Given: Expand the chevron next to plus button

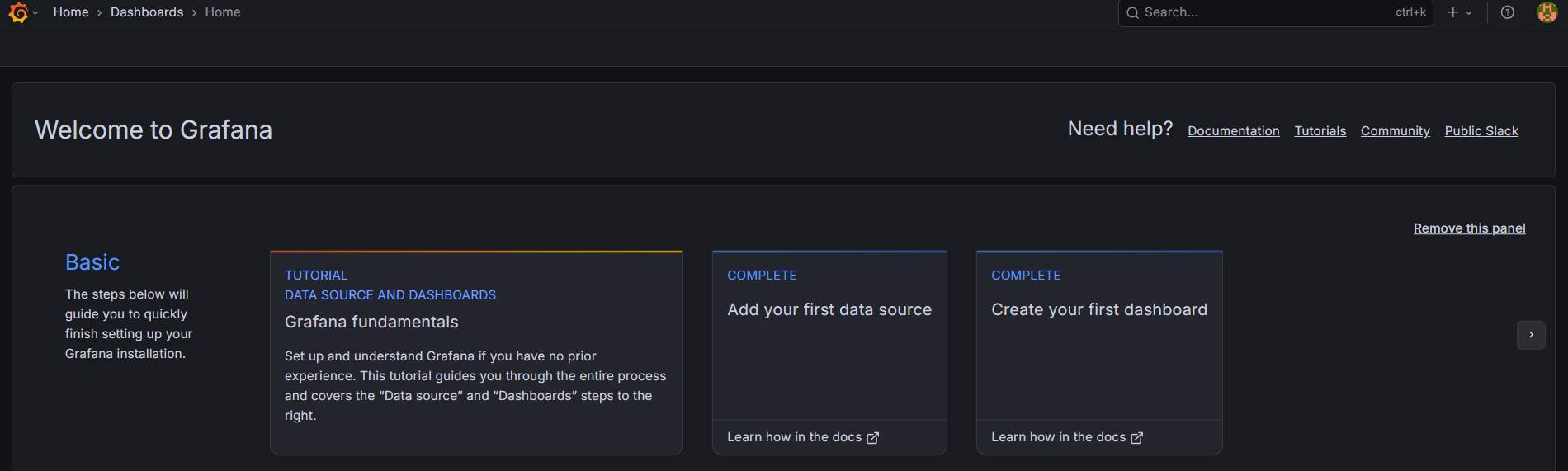Looking at the screenshot, I should point(1469,12).
